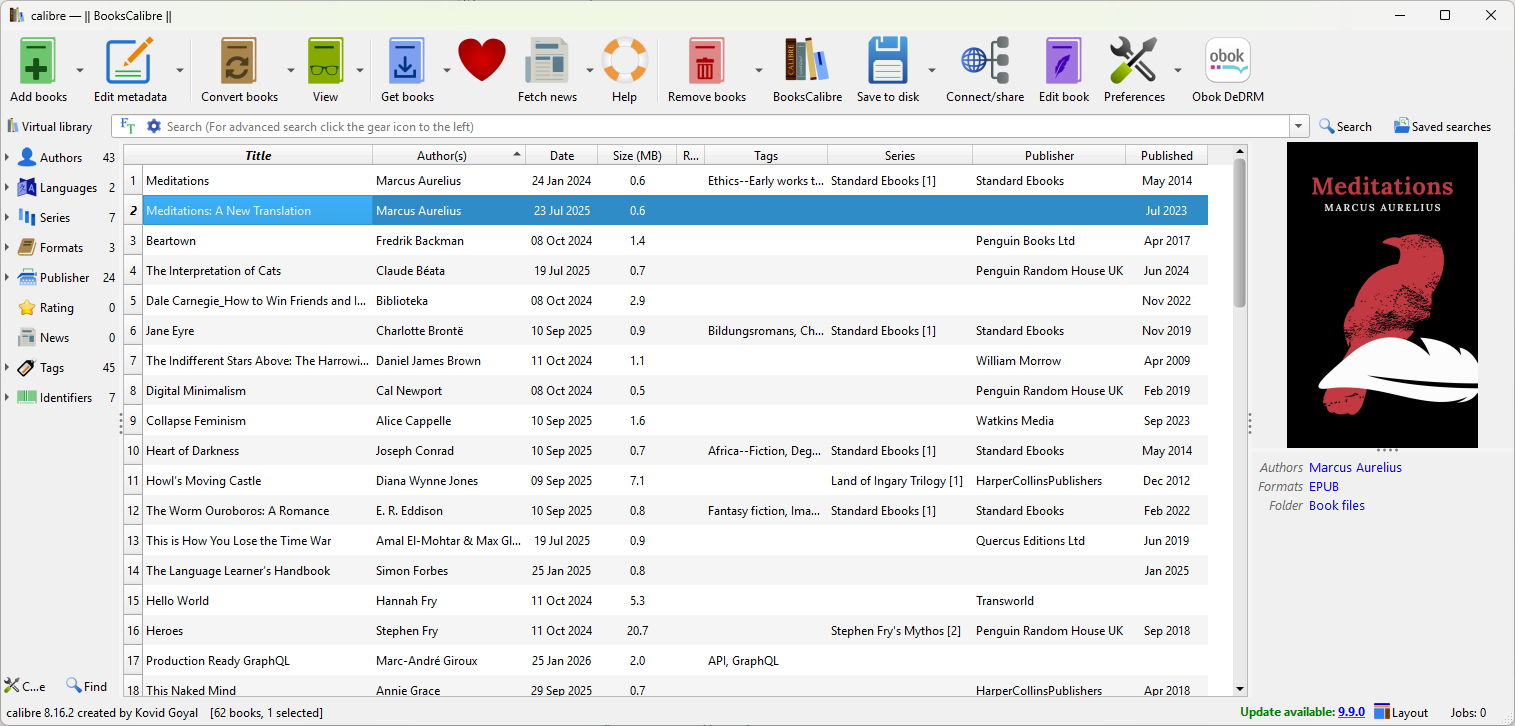1515x726 pixels.
Task: Open Fetch news
Action: [x=547, y=61]
